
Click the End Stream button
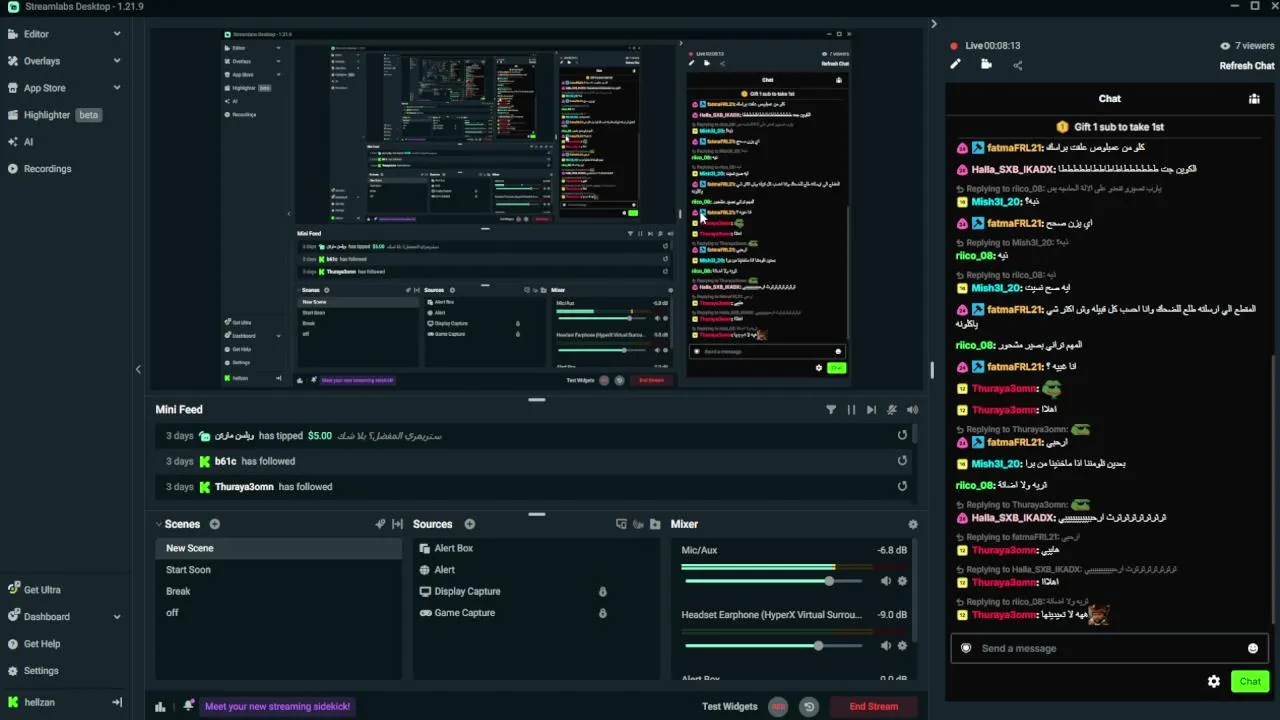pos(874,707)
